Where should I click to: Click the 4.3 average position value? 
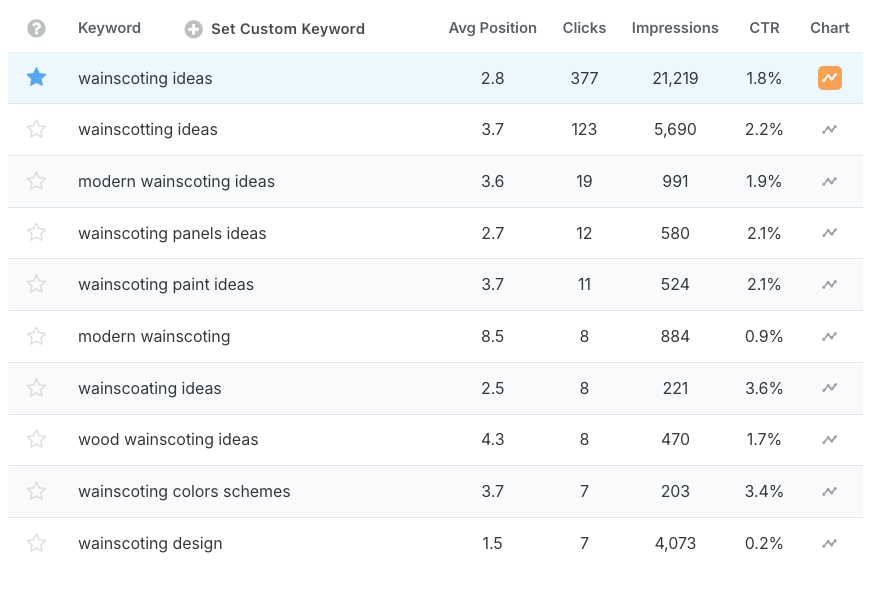tap(492, 439)
